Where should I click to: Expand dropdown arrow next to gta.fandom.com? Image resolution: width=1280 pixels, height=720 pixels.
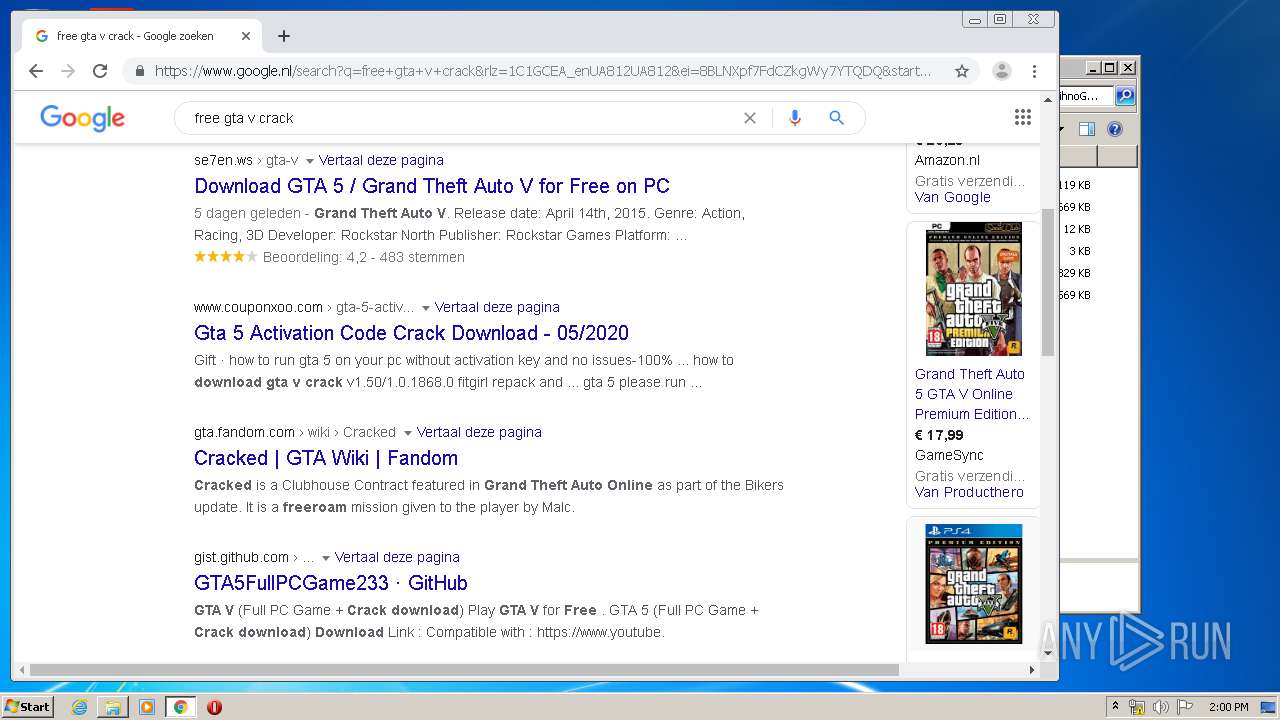tap(407, 433)
